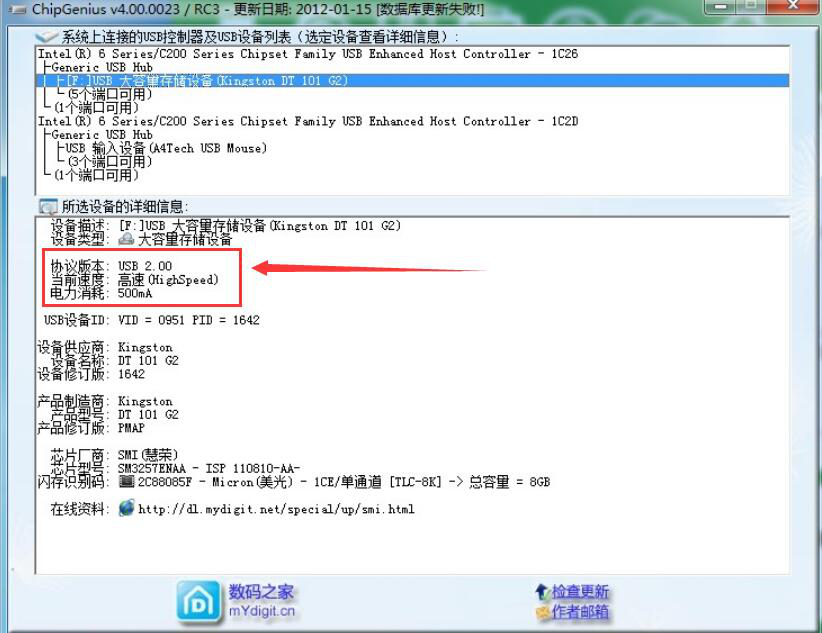Select the 5个端口可用 row
822x633 pixels.
(110, 94)
